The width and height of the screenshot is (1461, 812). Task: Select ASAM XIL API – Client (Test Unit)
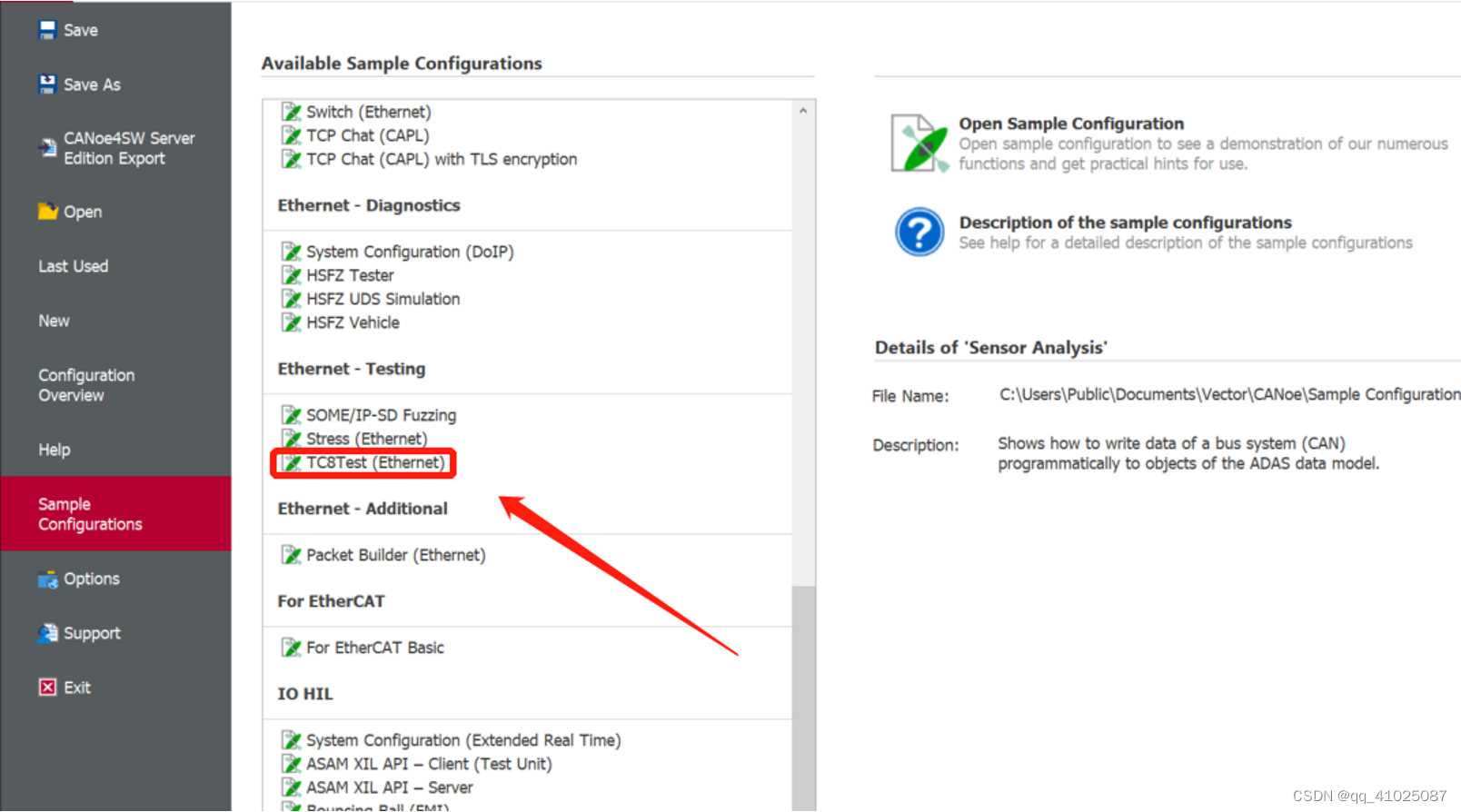[429, 764]
